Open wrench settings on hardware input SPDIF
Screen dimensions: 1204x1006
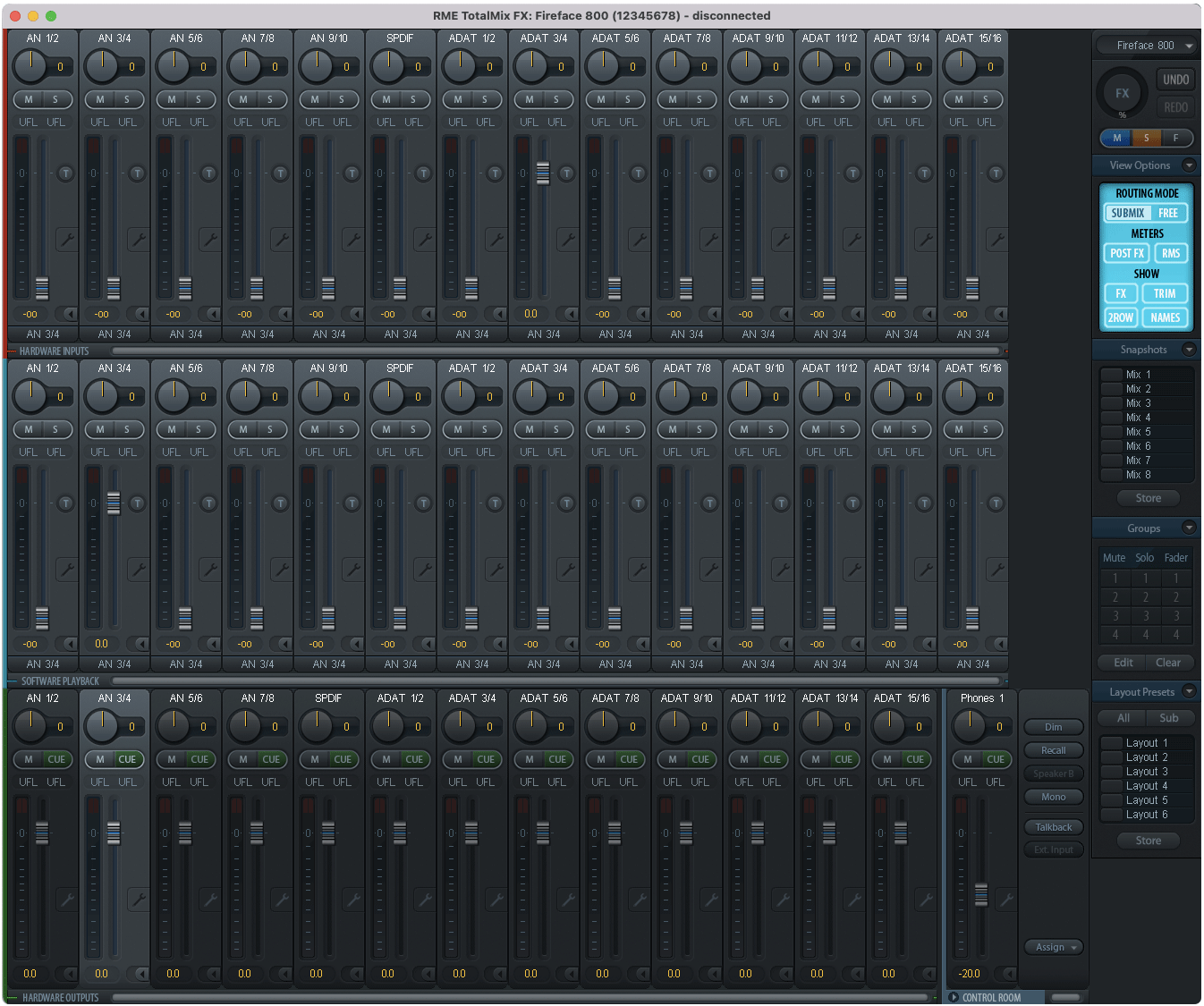(x=424, y=239)
